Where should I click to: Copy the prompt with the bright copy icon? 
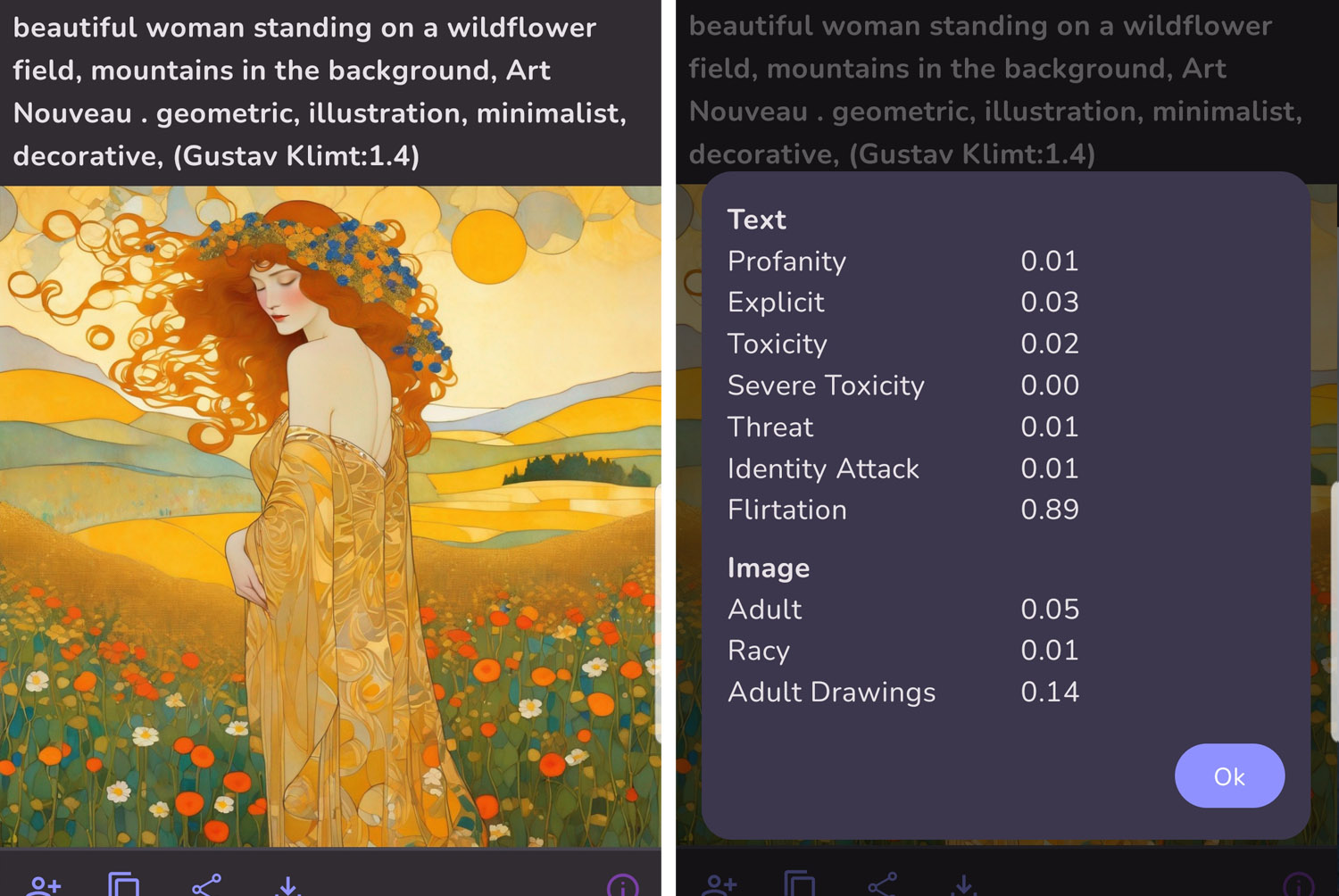pyautogui.click(x=123, y=885)
